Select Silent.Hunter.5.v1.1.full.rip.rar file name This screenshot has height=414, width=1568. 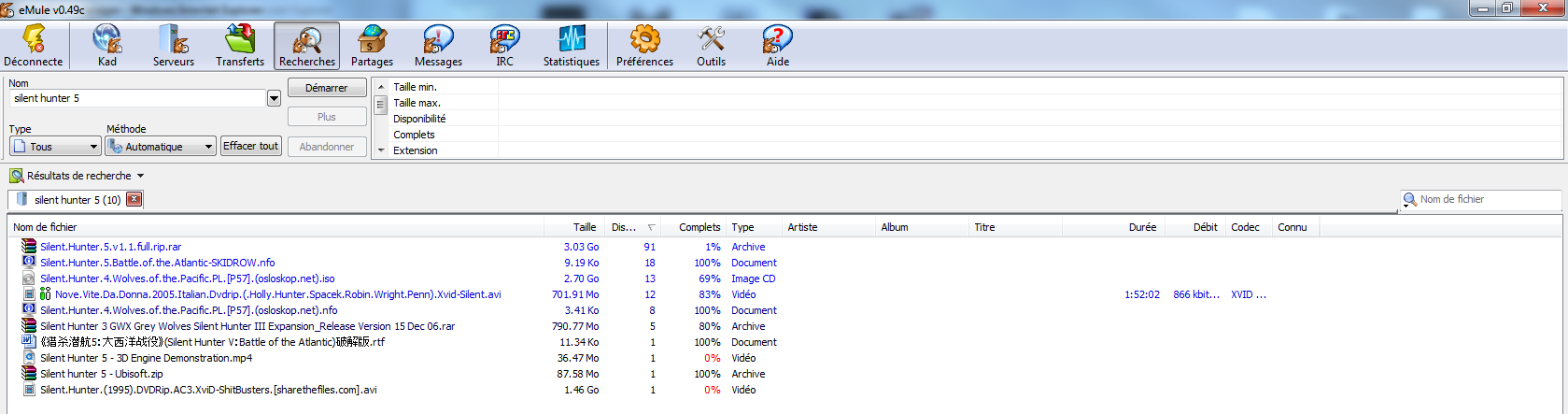110,247
